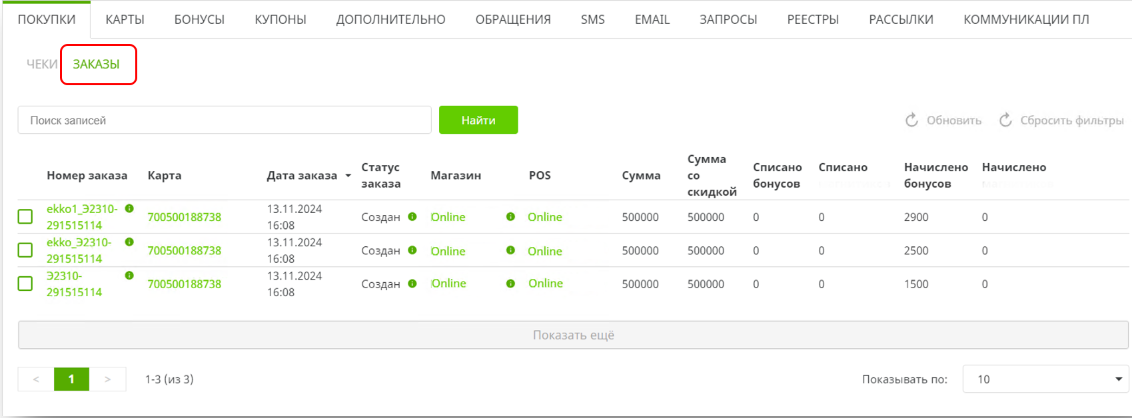The width and height of the screenshot is (1132, 418).
Task: Click info icon next to Создан in first row
Action: coord(412,217)
